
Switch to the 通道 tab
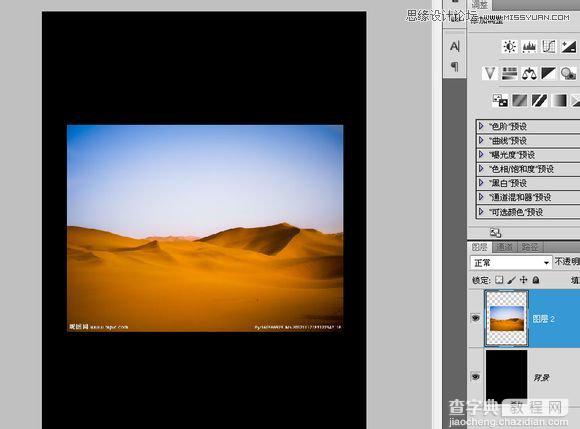click(504, 247)
